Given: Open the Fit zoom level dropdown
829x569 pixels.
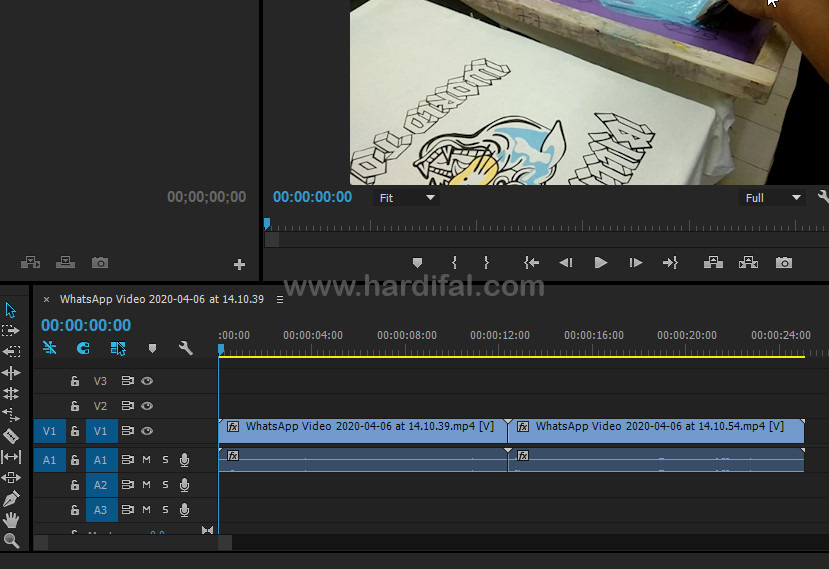Looking at the screenshot, I should tap(406, 198).
